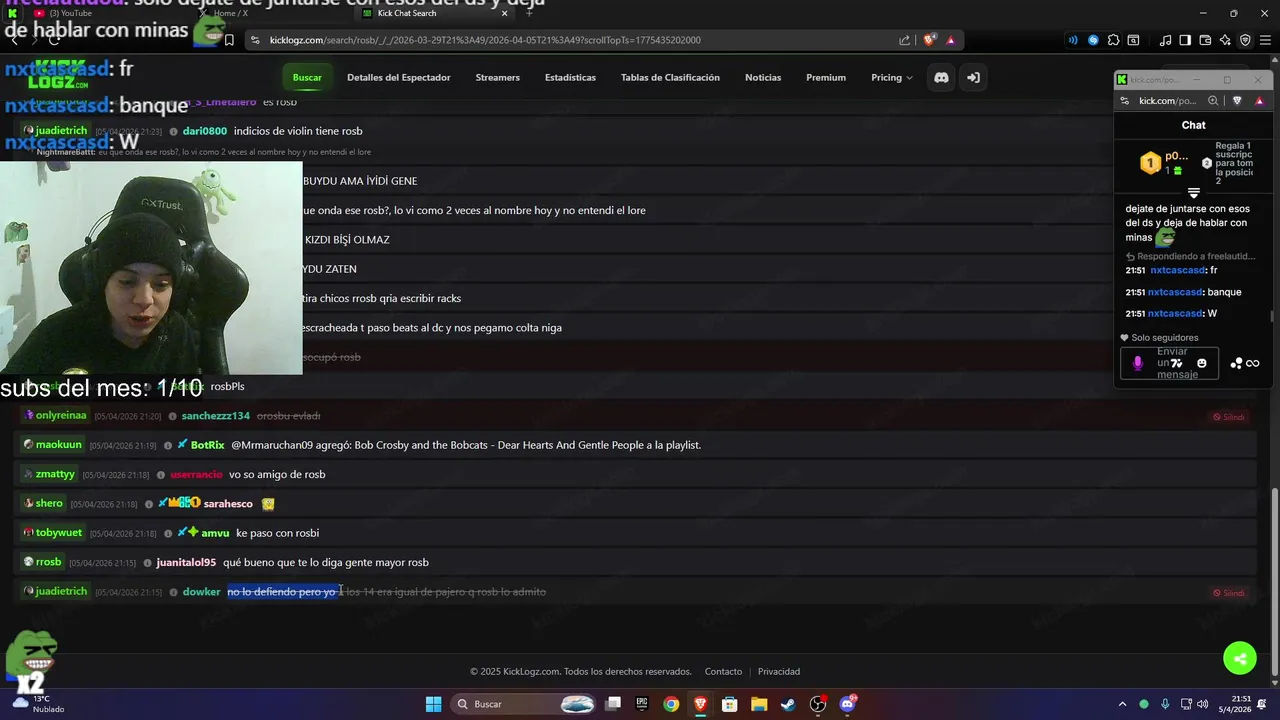Open Steam from taskbar
This screenshot has height=720, width=1280.
point(788,704)
